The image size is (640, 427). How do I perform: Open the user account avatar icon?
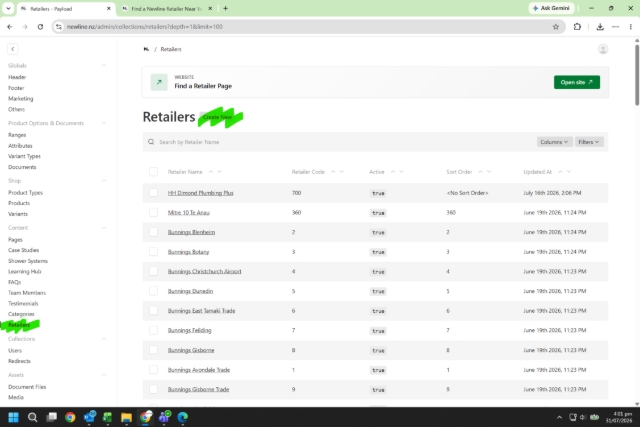[x=602, y=49]
